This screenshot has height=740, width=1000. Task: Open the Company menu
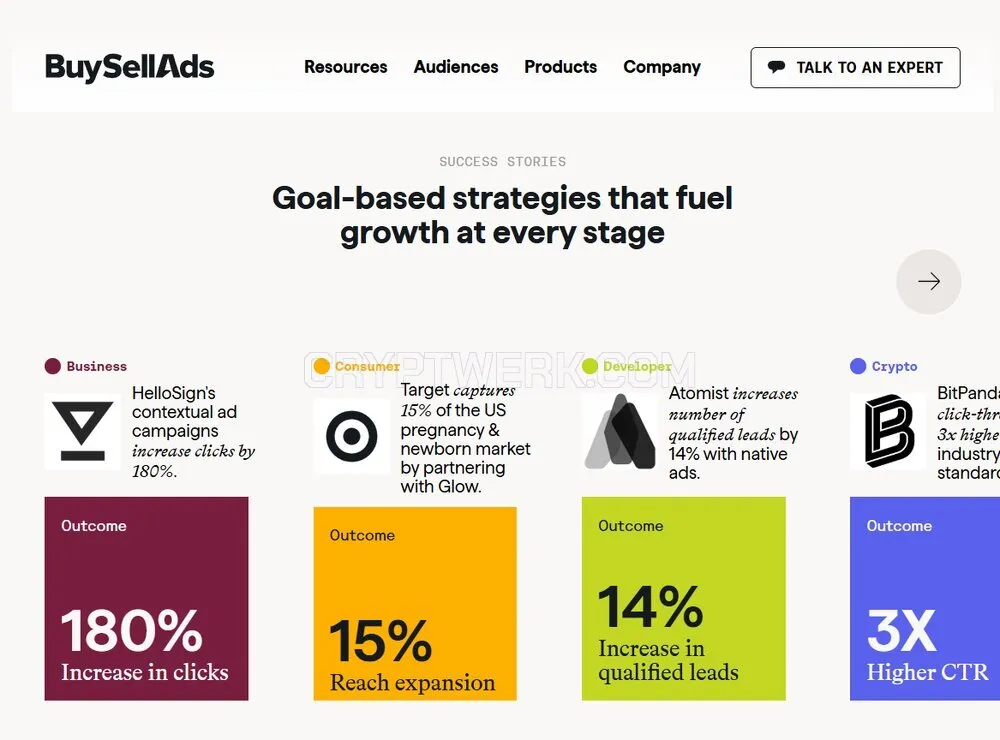pos(662,67)
